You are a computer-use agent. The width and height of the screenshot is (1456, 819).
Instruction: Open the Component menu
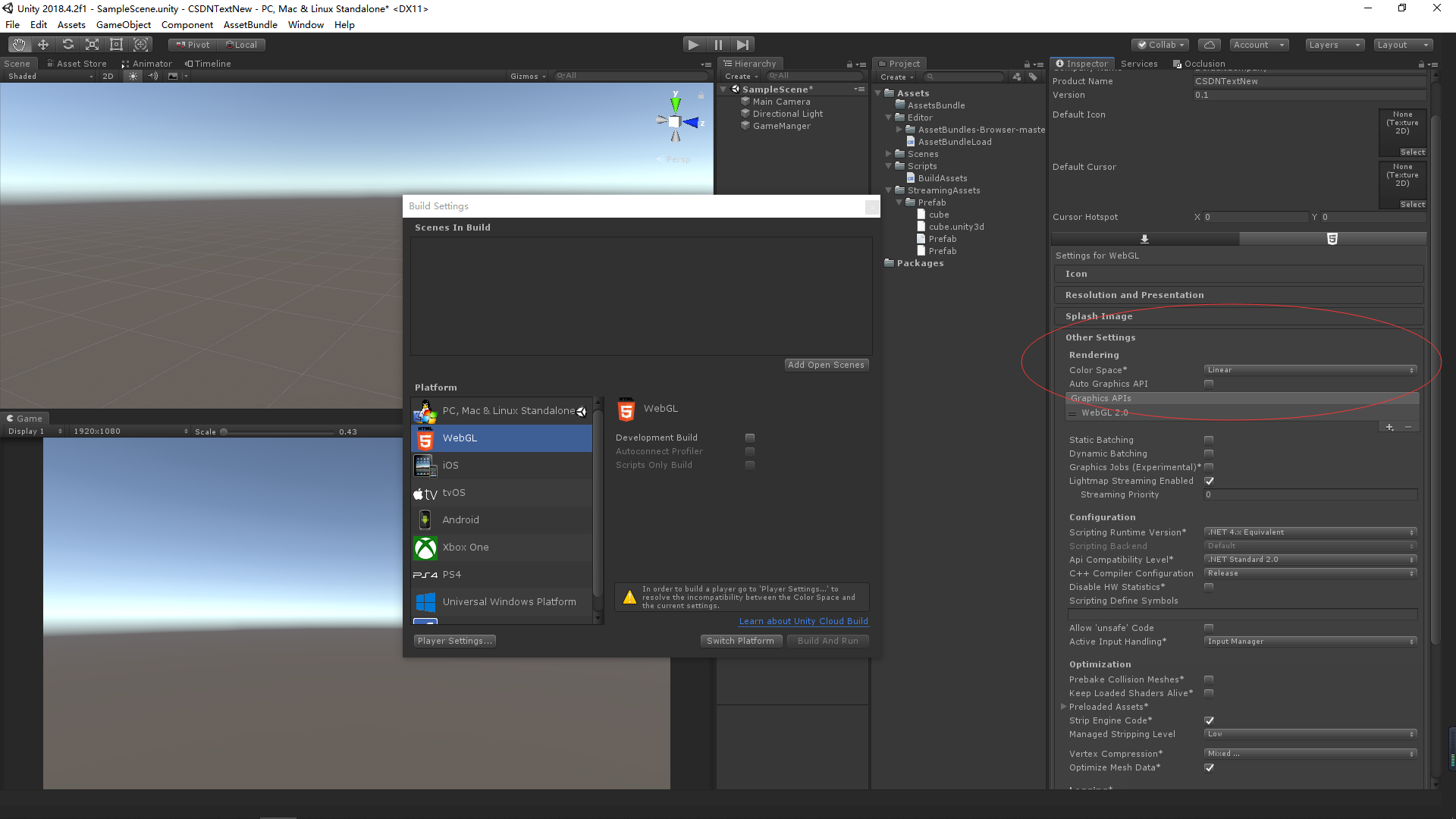tap(187, 25)
